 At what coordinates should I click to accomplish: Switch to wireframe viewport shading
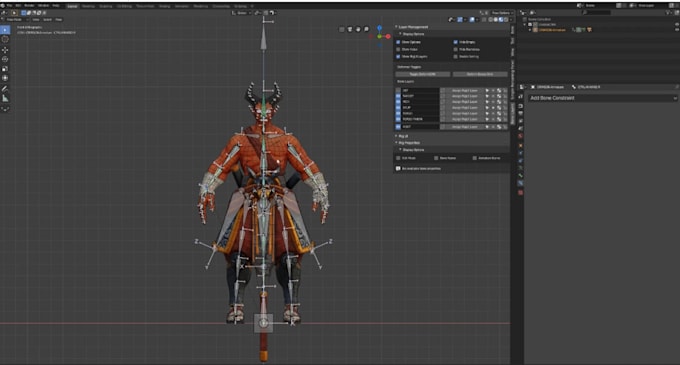(490, 20)
